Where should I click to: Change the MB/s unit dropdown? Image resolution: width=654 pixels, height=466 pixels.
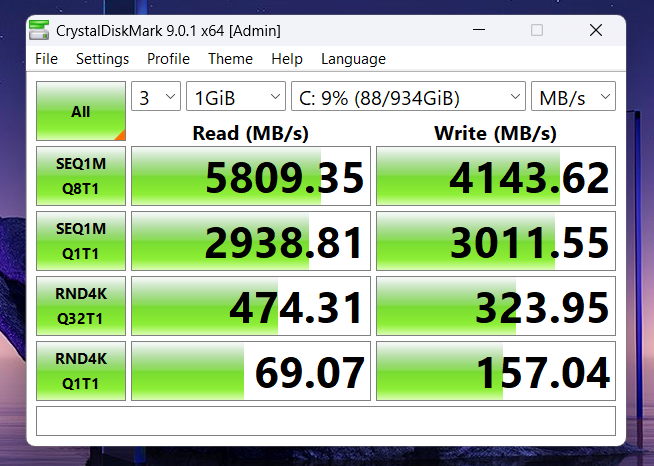pyautogui.click(x=573, y=98)
